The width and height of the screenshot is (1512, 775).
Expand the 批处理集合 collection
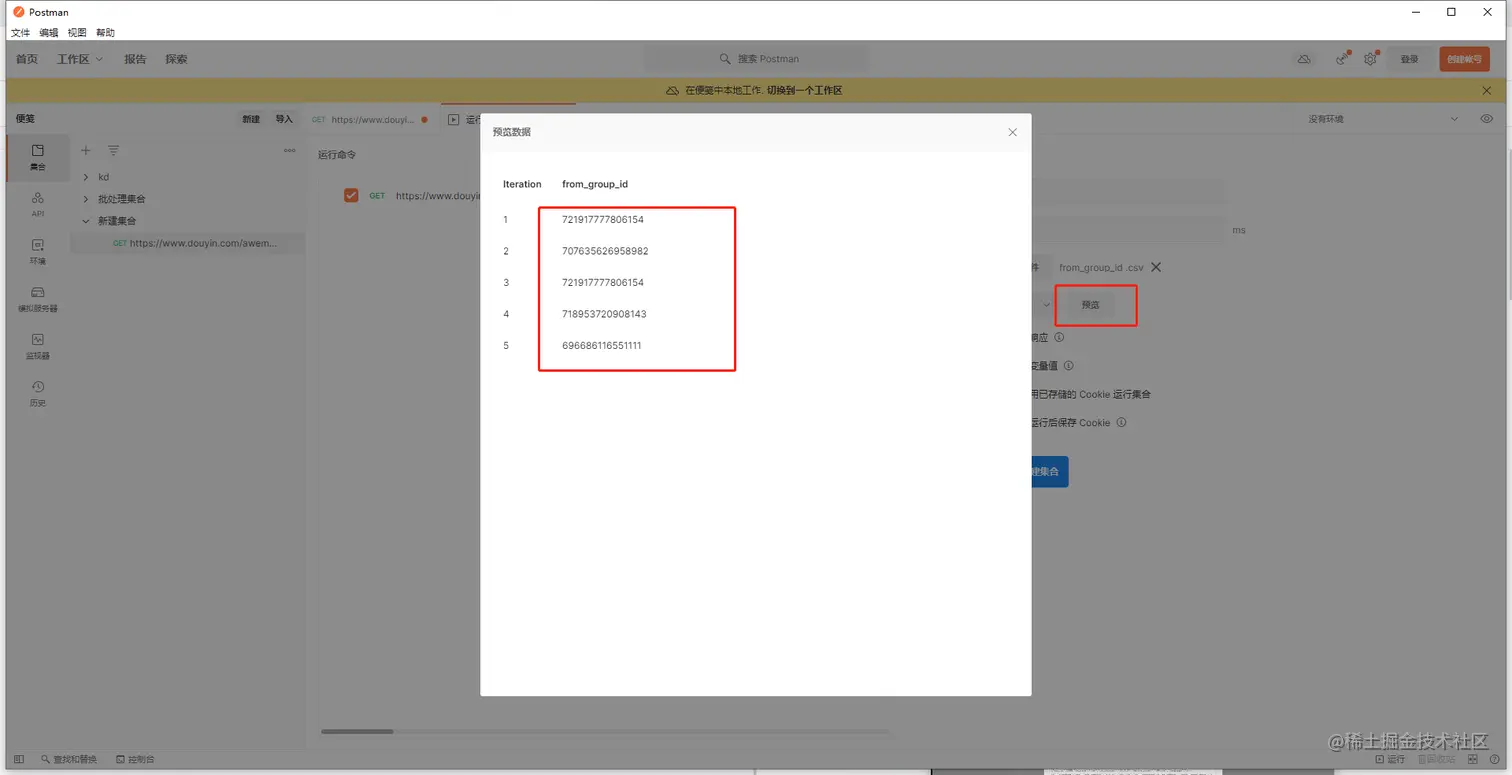pyautogui.click(x=86, y=199)
